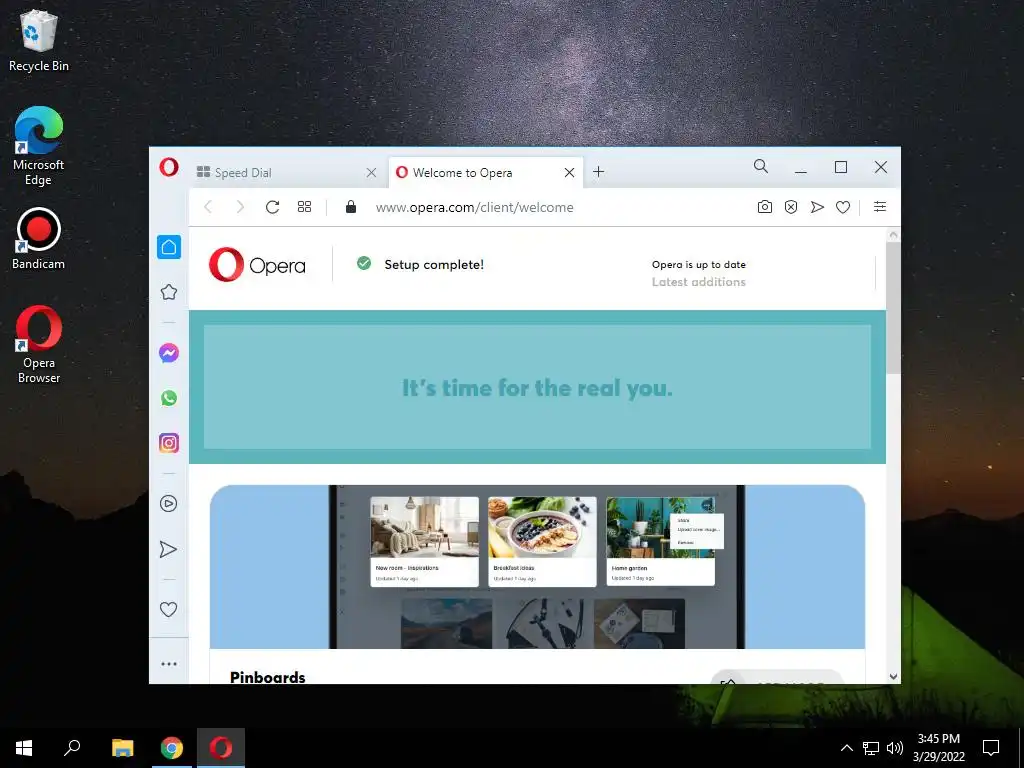Select the Recycle Bin desktop icon
The image size is (1024, 768).
tap(39, 40)
